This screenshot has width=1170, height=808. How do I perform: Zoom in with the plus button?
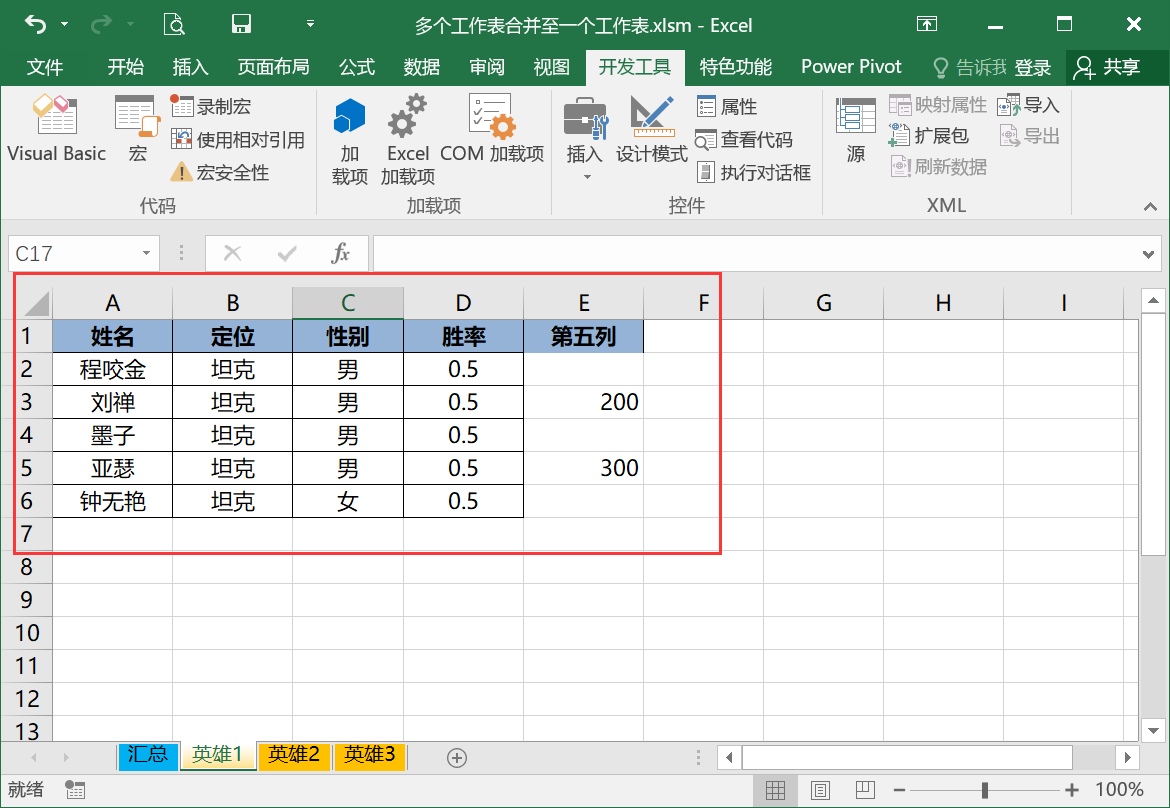1072,789
